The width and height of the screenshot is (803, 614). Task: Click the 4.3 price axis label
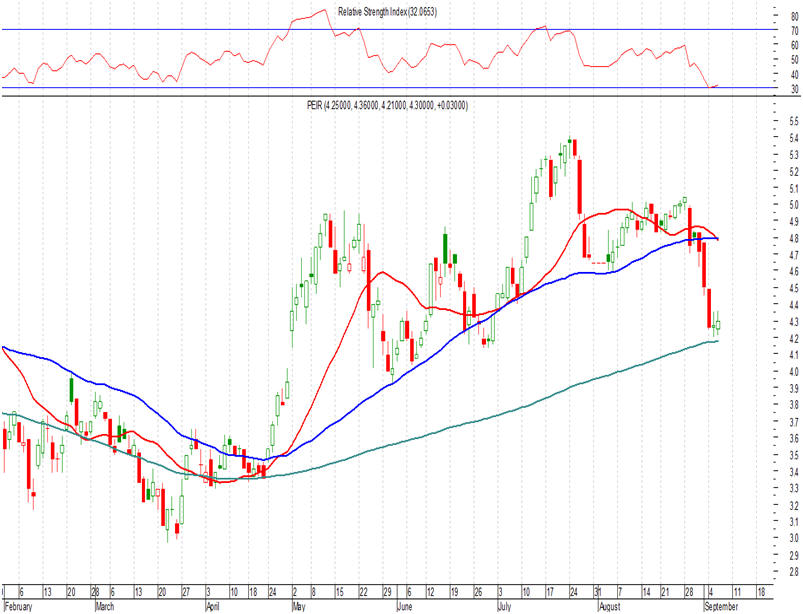click(794, 322)
